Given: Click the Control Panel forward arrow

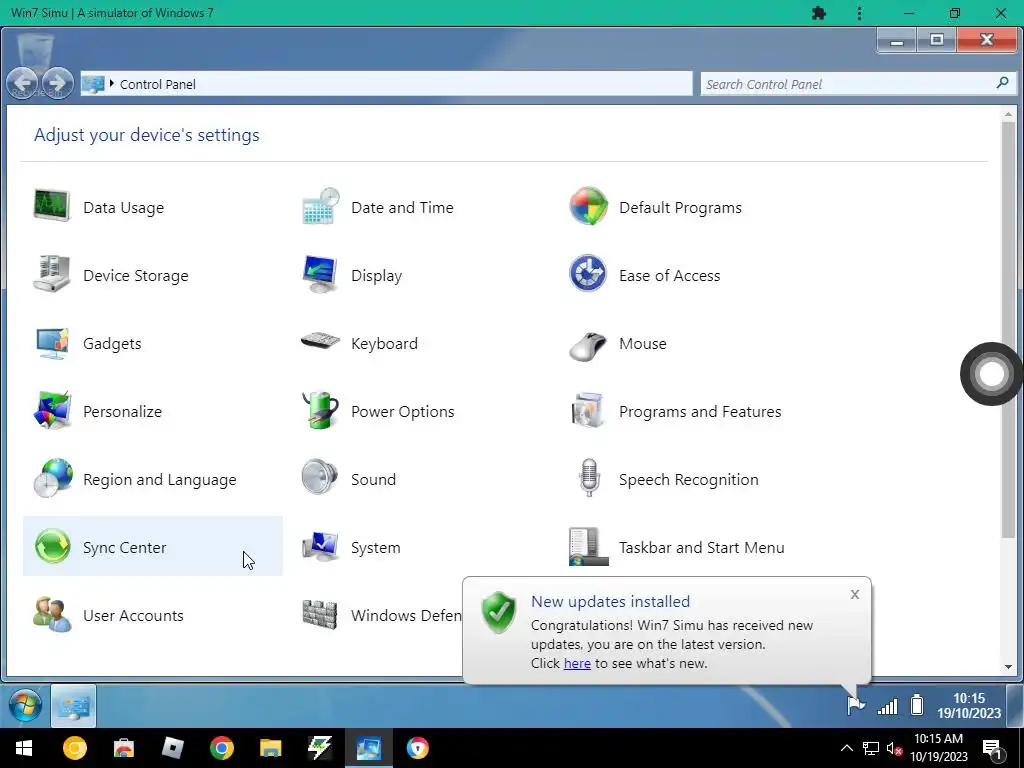Looking at the screenshot, I should pyautogui.click(x=57, y=84).
